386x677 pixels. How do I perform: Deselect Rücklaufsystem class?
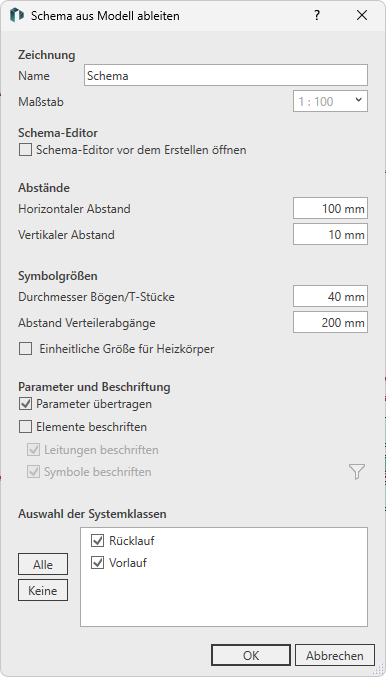(x=98, y=541)
